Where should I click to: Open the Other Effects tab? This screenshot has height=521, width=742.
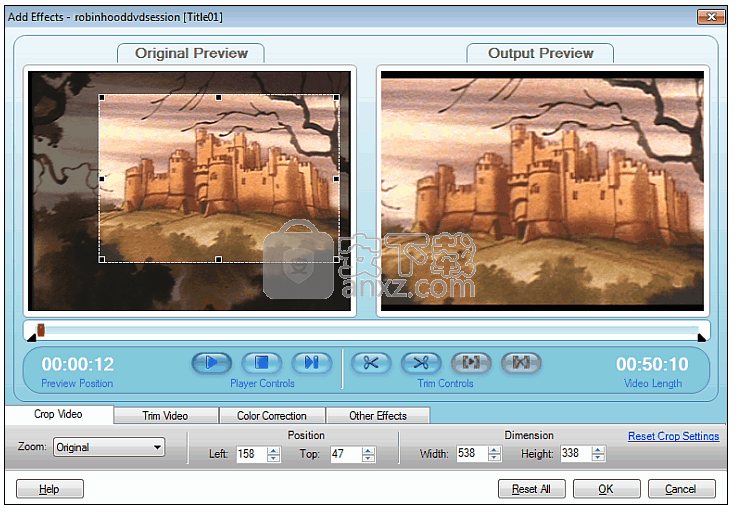(x=378, y=415)
